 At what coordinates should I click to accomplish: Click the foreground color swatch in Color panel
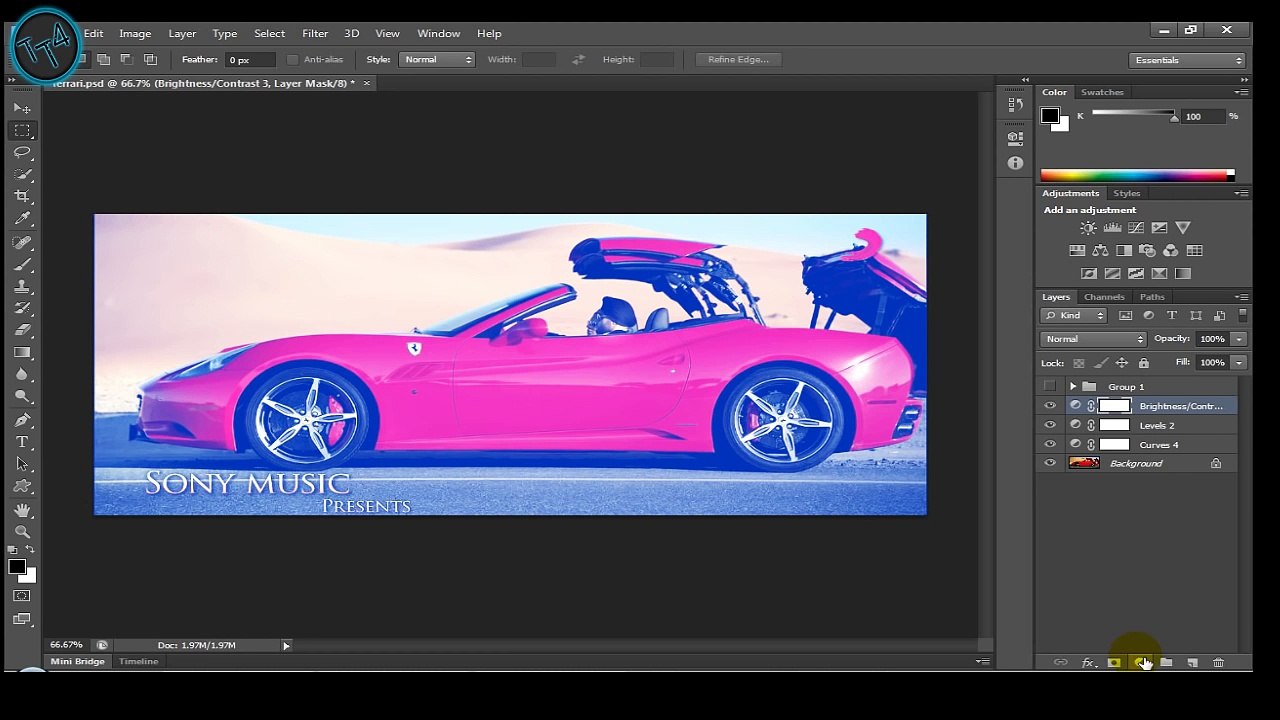[1049, 116]
